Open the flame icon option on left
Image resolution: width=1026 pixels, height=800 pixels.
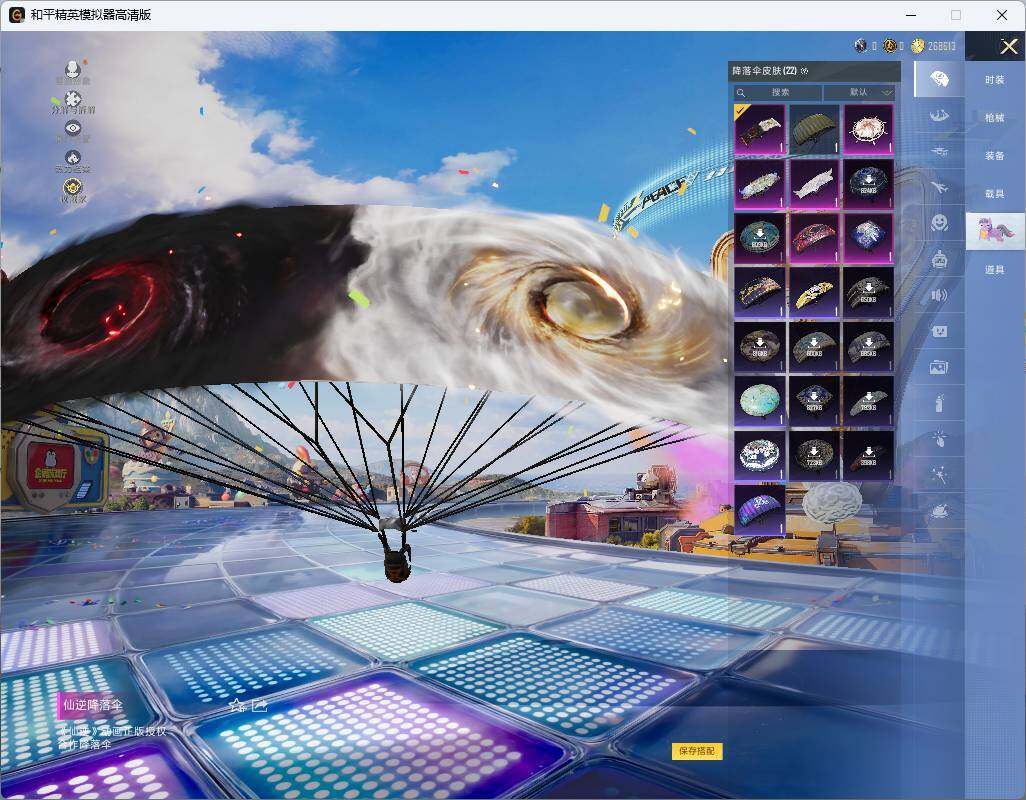coord(73,160)
